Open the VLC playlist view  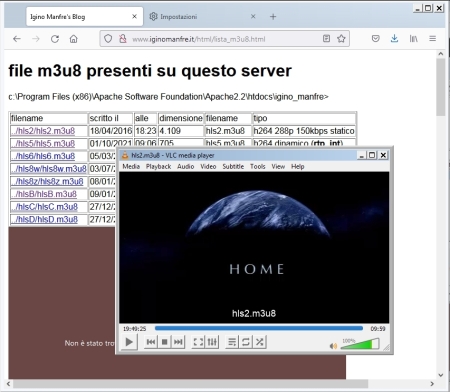(232, 342)
